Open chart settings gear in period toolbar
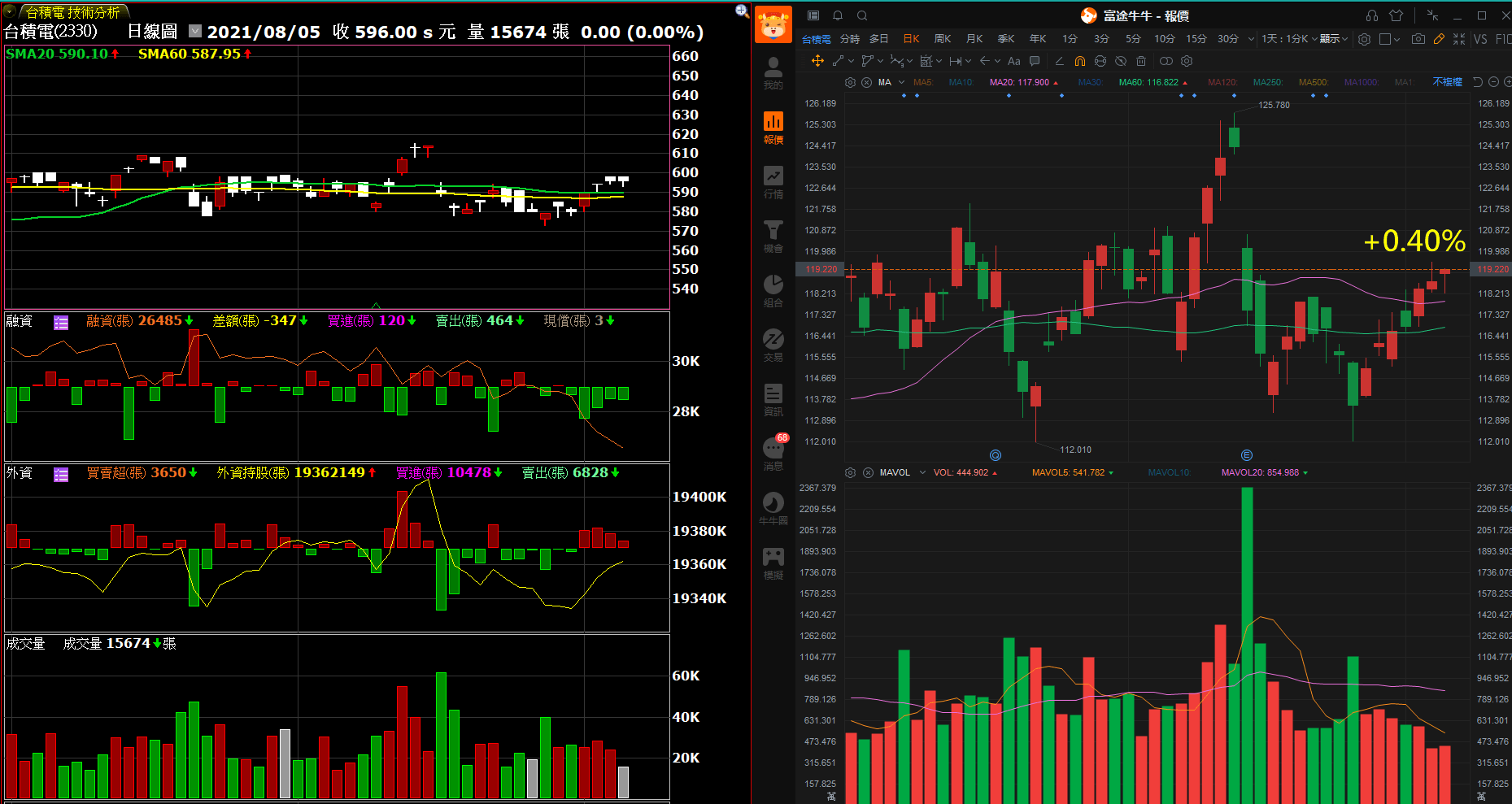1512x804 pixels. (x=1364, y=39)
